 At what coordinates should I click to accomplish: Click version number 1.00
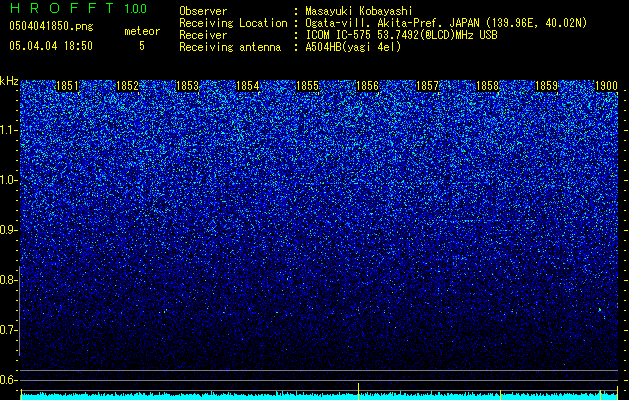click(x=136, y=9)
